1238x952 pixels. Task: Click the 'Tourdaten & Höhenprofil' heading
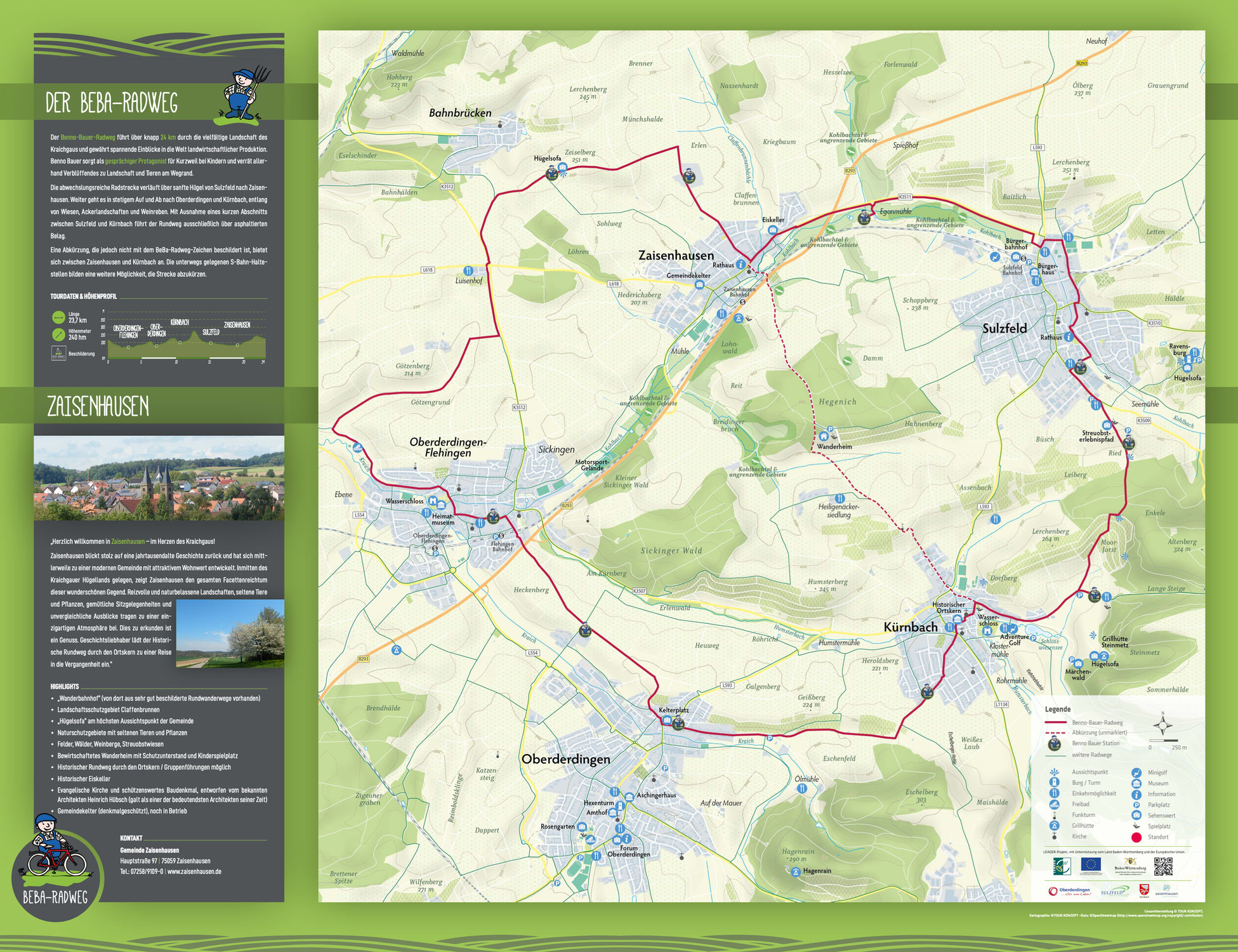click(x=84, y=296)
